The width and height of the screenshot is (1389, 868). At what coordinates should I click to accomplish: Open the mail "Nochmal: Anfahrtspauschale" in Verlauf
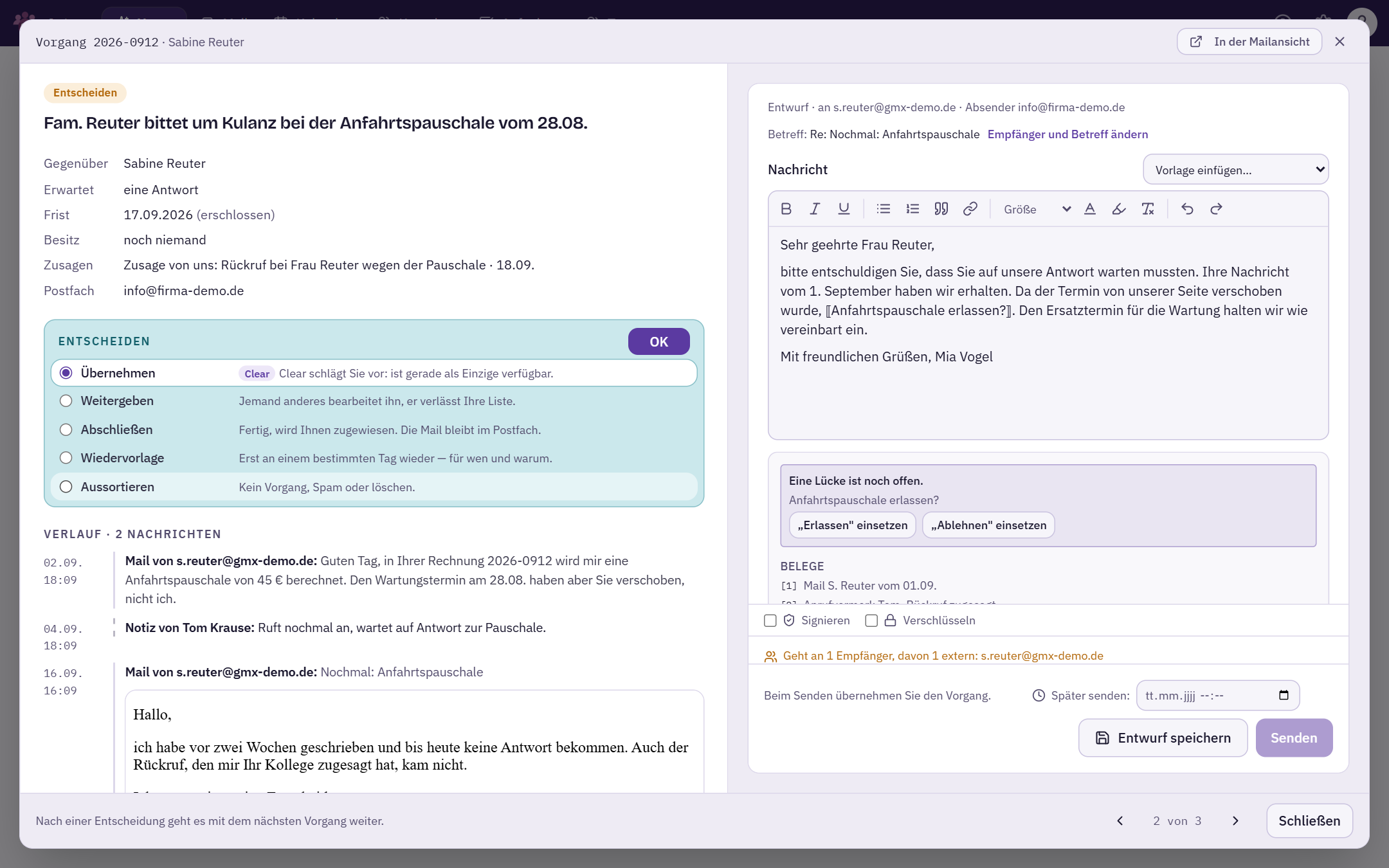click(401, 672)
